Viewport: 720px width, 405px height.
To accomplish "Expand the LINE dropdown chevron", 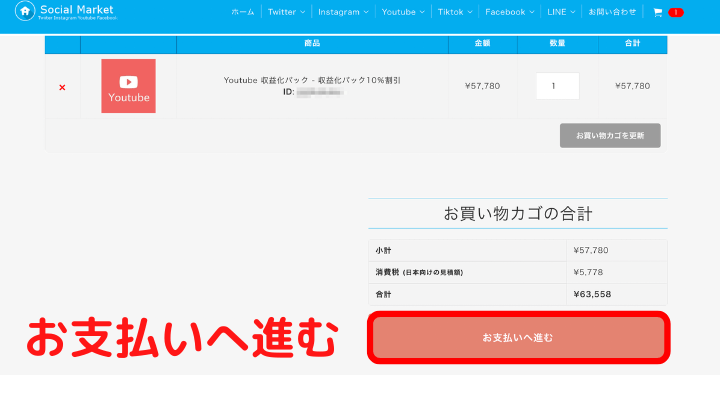I will point(573,12).
